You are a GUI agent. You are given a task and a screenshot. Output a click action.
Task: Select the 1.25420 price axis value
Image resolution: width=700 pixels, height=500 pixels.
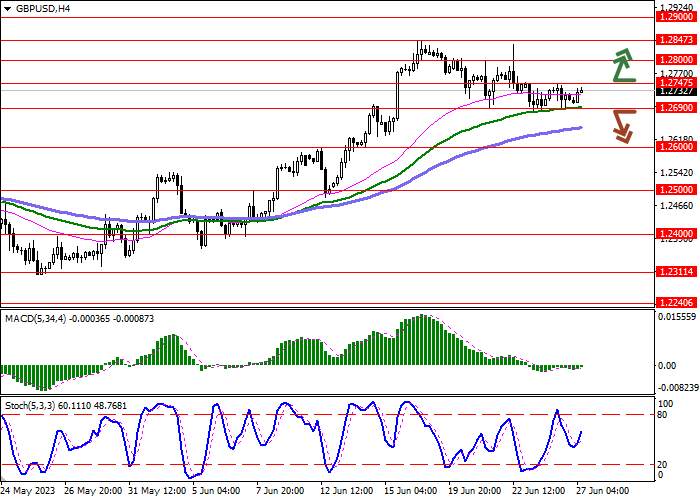click(x=676, y=172)
